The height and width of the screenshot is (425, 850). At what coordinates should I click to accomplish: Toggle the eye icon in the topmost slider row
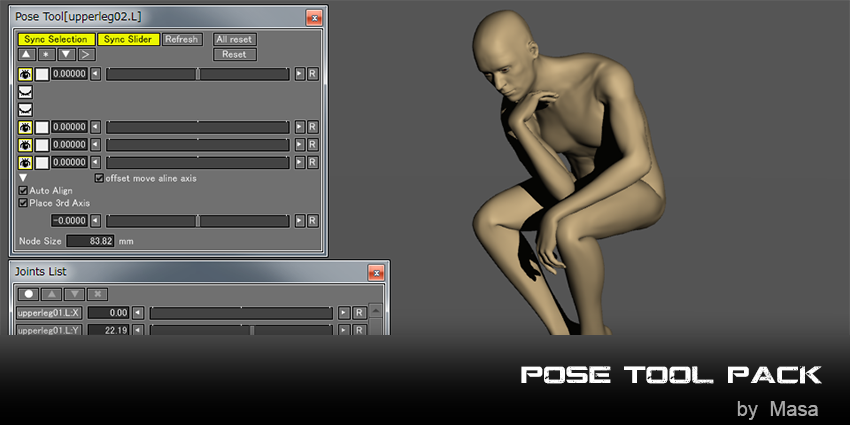click(25, 74)
